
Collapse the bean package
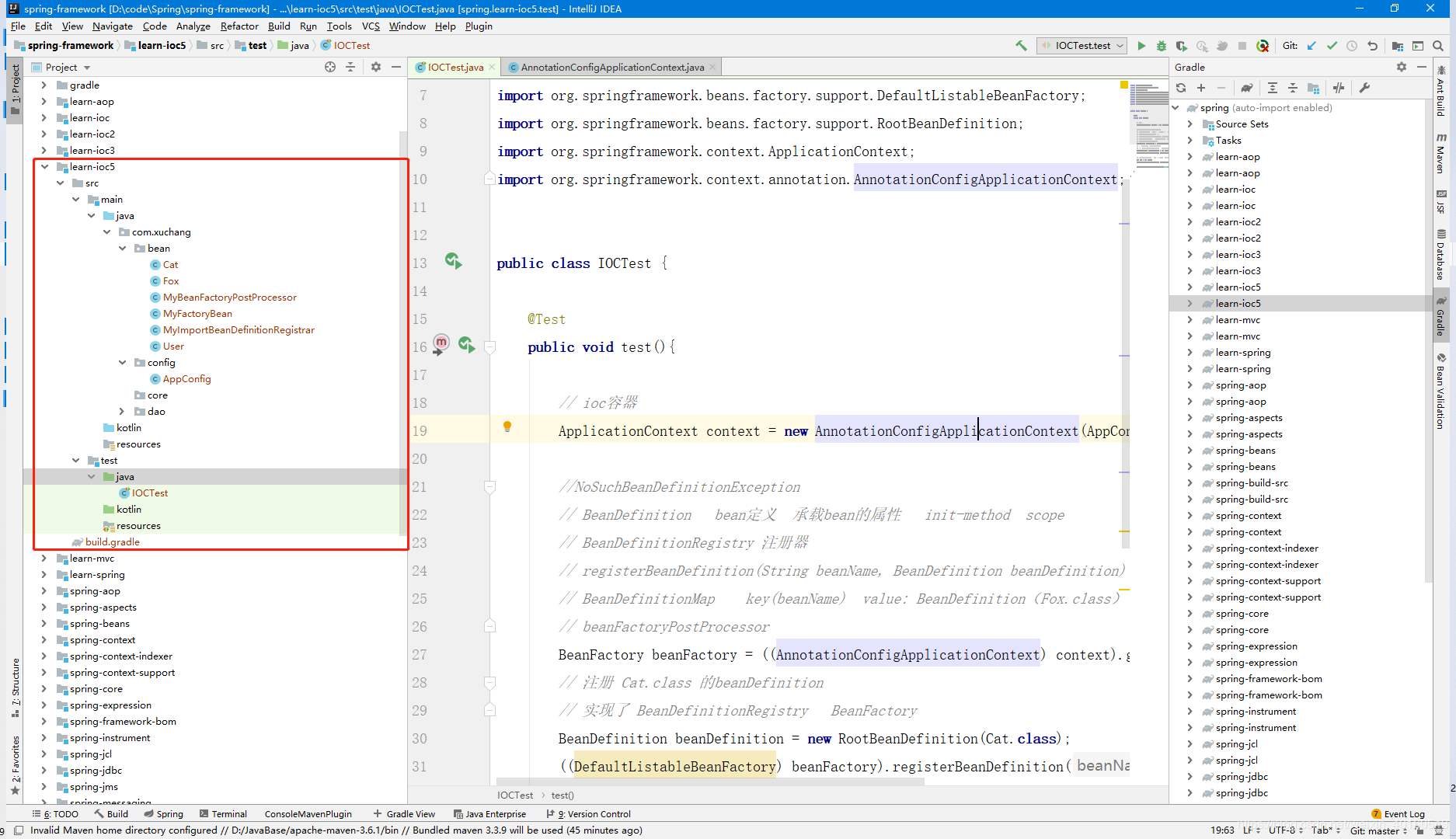(122, 249)
